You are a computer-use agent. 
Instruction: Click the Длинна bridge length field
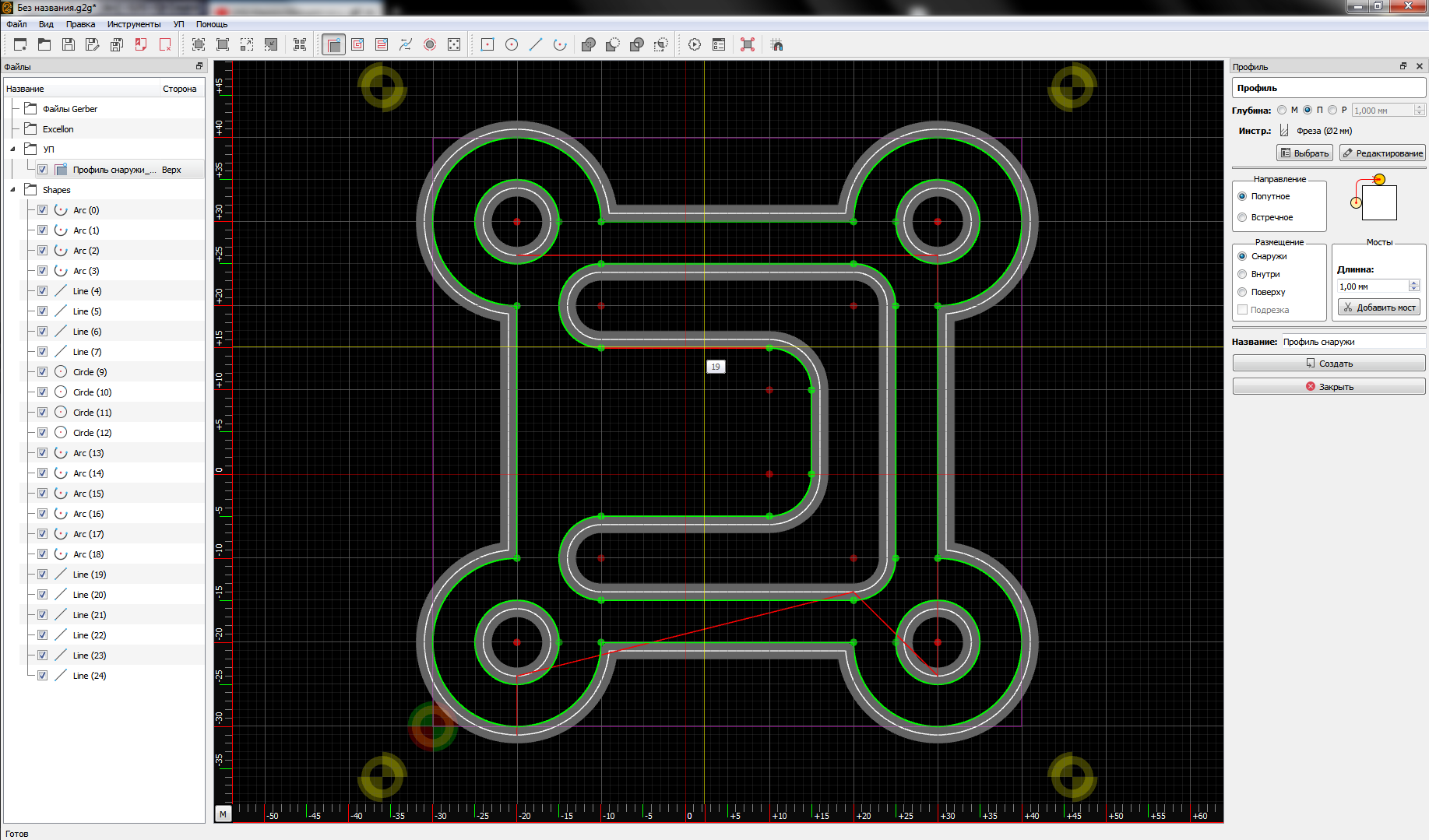pyautogui.click(x=1373, y=286)
